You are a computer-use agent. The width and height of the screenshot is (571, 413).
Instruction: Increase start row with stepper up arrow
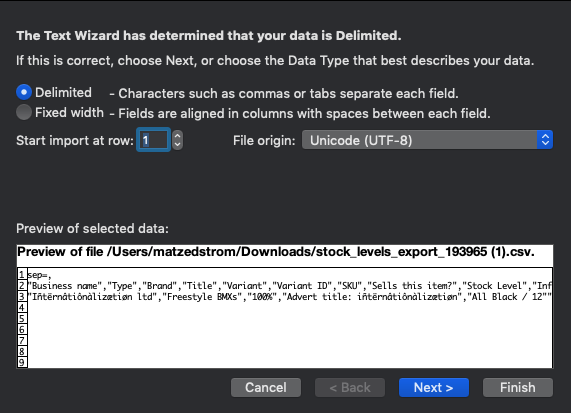click(x=177, y=135)
